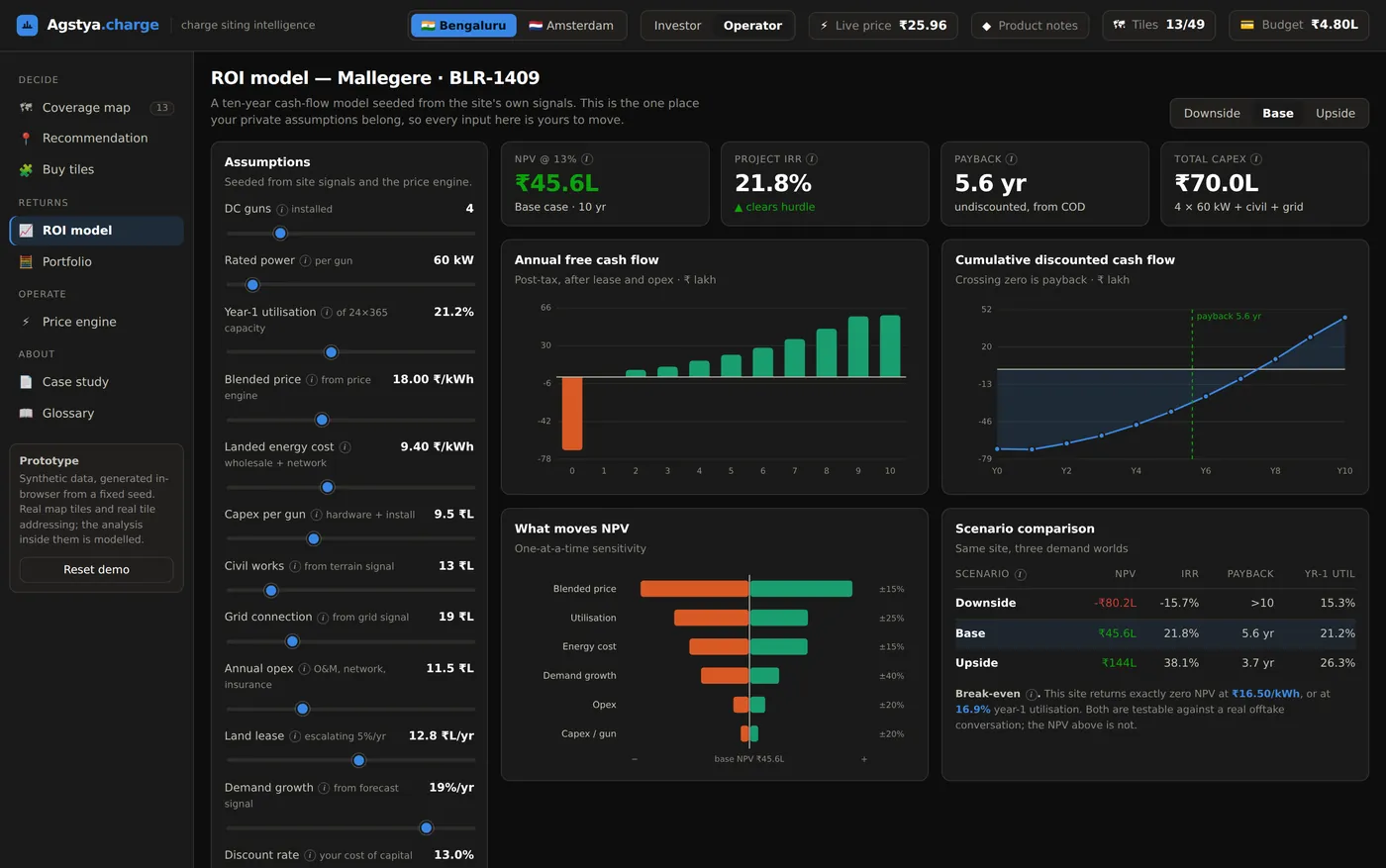
Task: Open Portfolio page
Action: coord(97,262)
